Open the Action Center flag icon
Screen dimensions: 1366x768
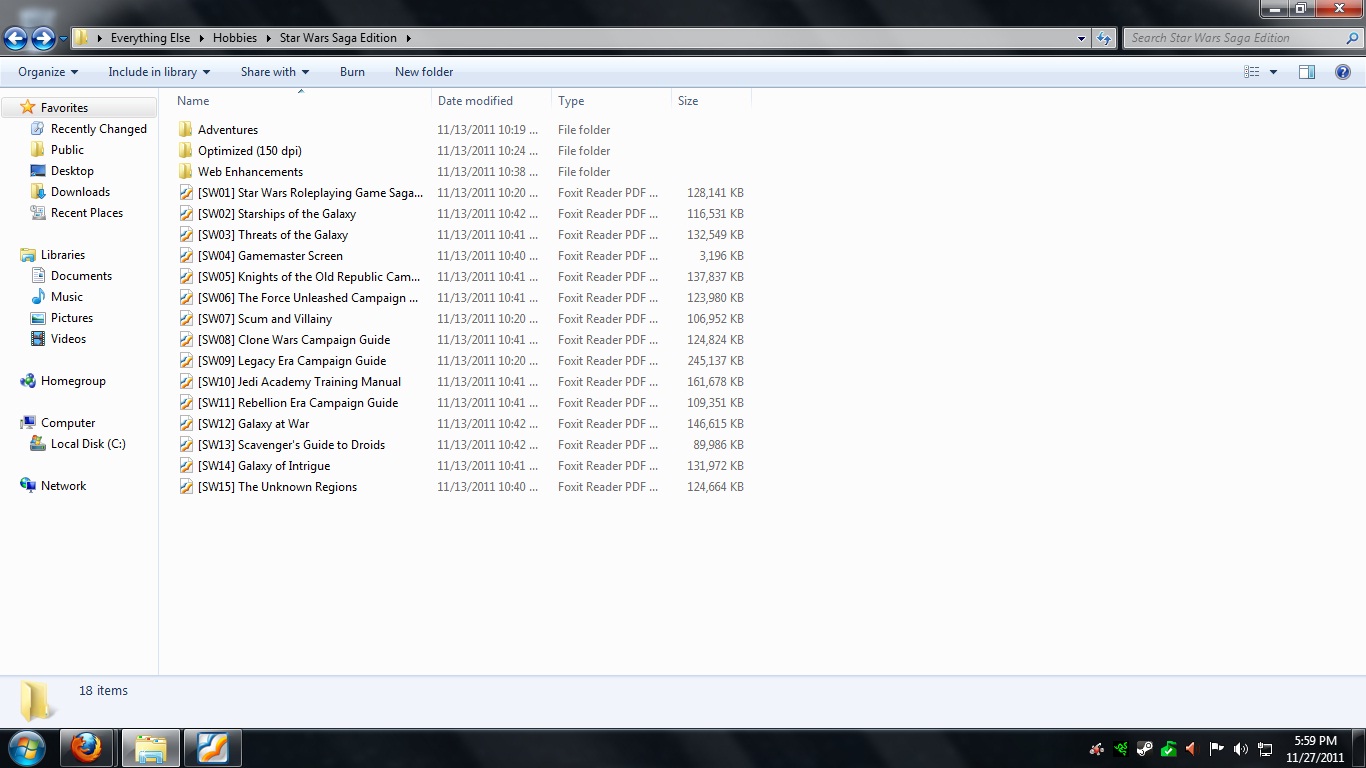pos(1217,748)
